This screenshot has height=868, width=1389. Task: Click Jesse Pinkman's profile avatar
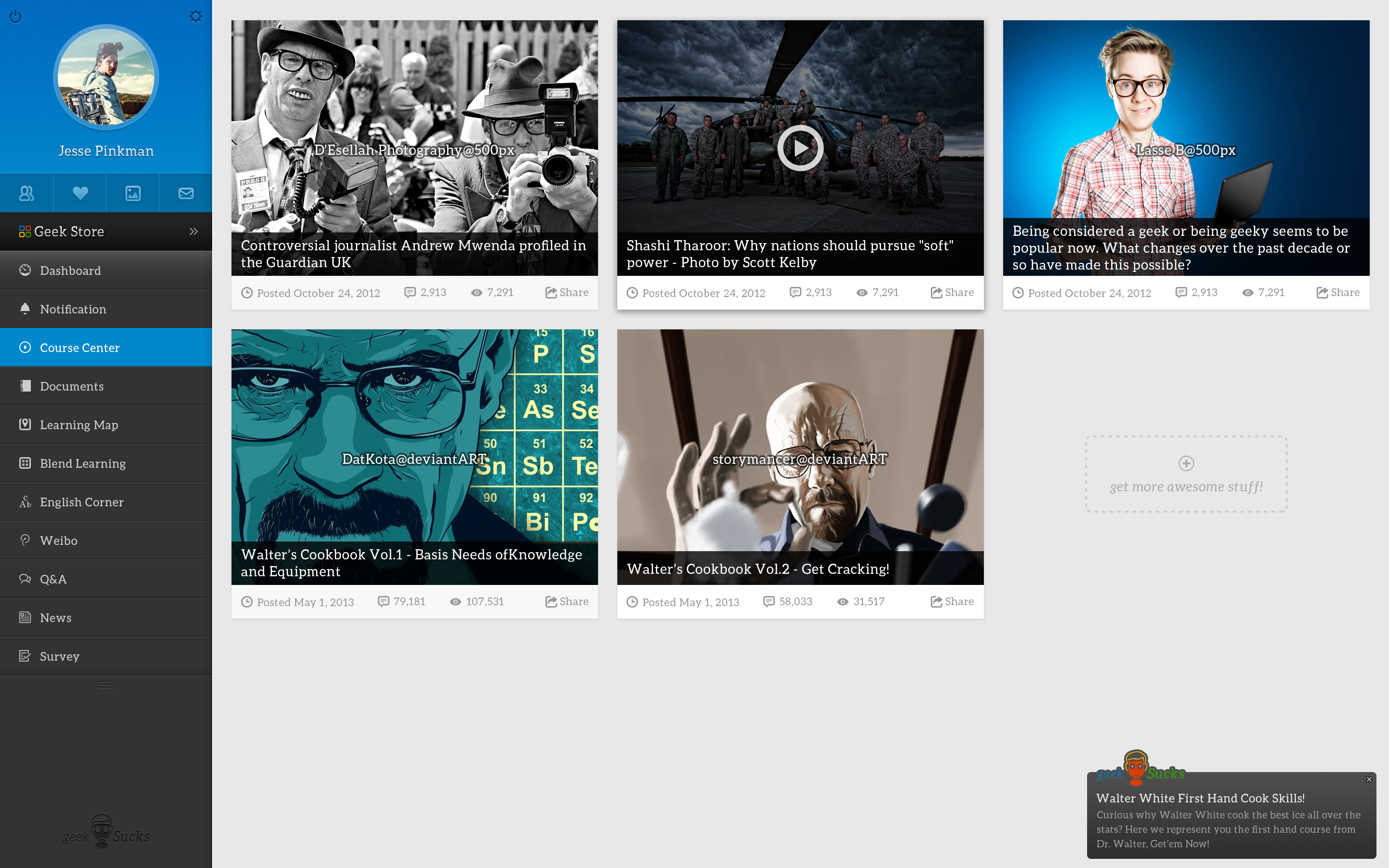(x=106, y=77)
